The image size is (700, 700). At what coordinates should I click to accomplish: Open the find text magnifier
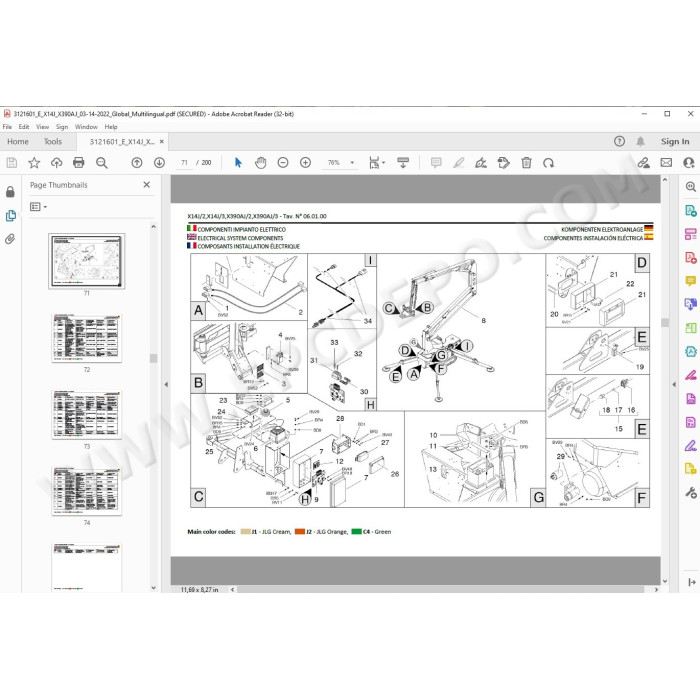click(102, 163)
